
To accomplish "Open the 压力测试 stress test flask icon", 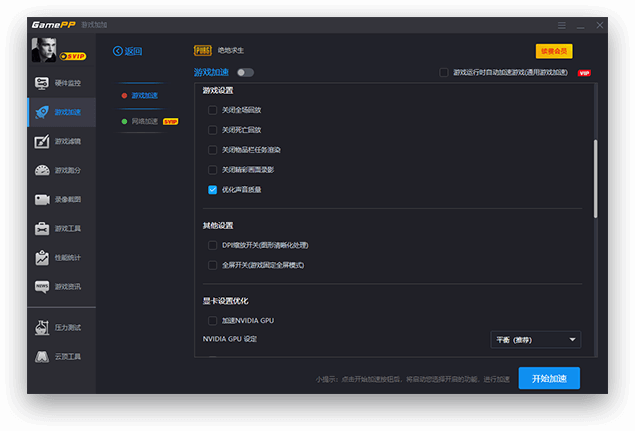I will coord(42,327).
